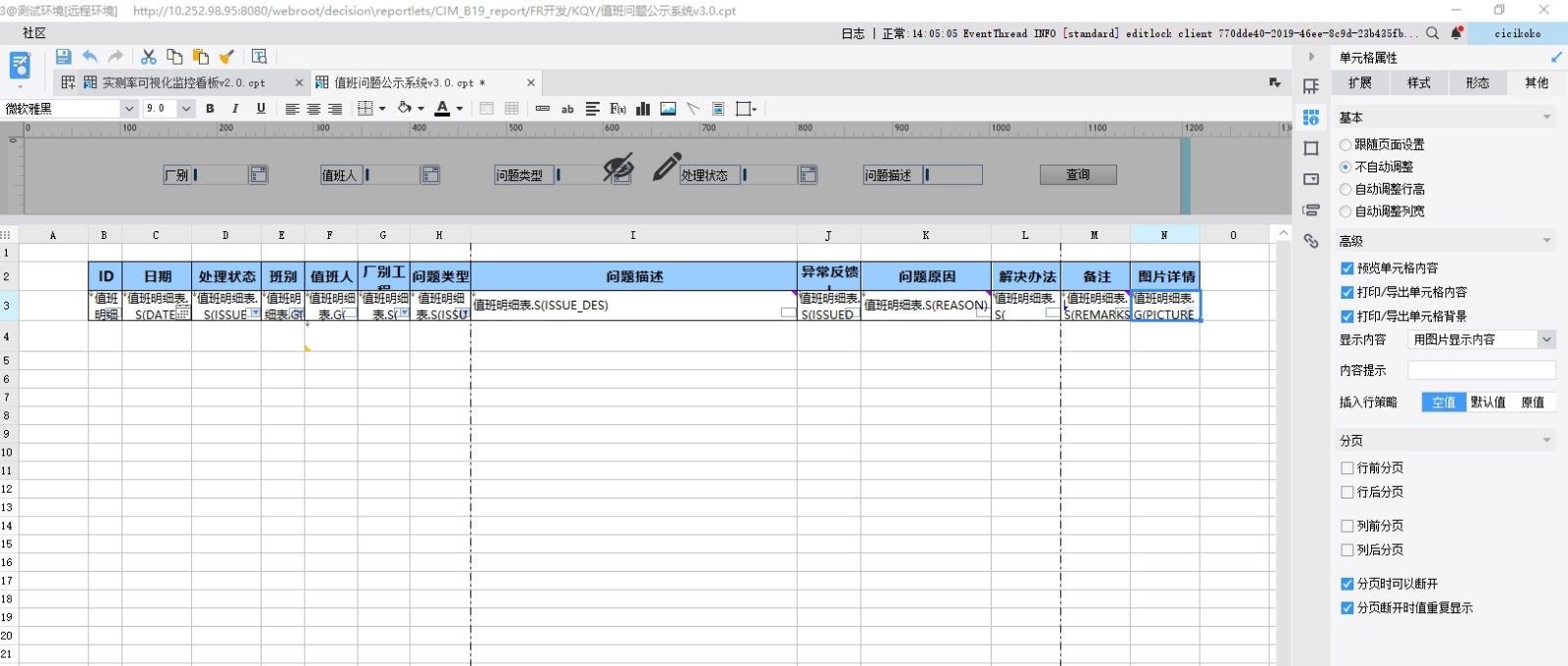Save the template with the disk icon
1568x666 pixels.
click(x=64, y=57)
